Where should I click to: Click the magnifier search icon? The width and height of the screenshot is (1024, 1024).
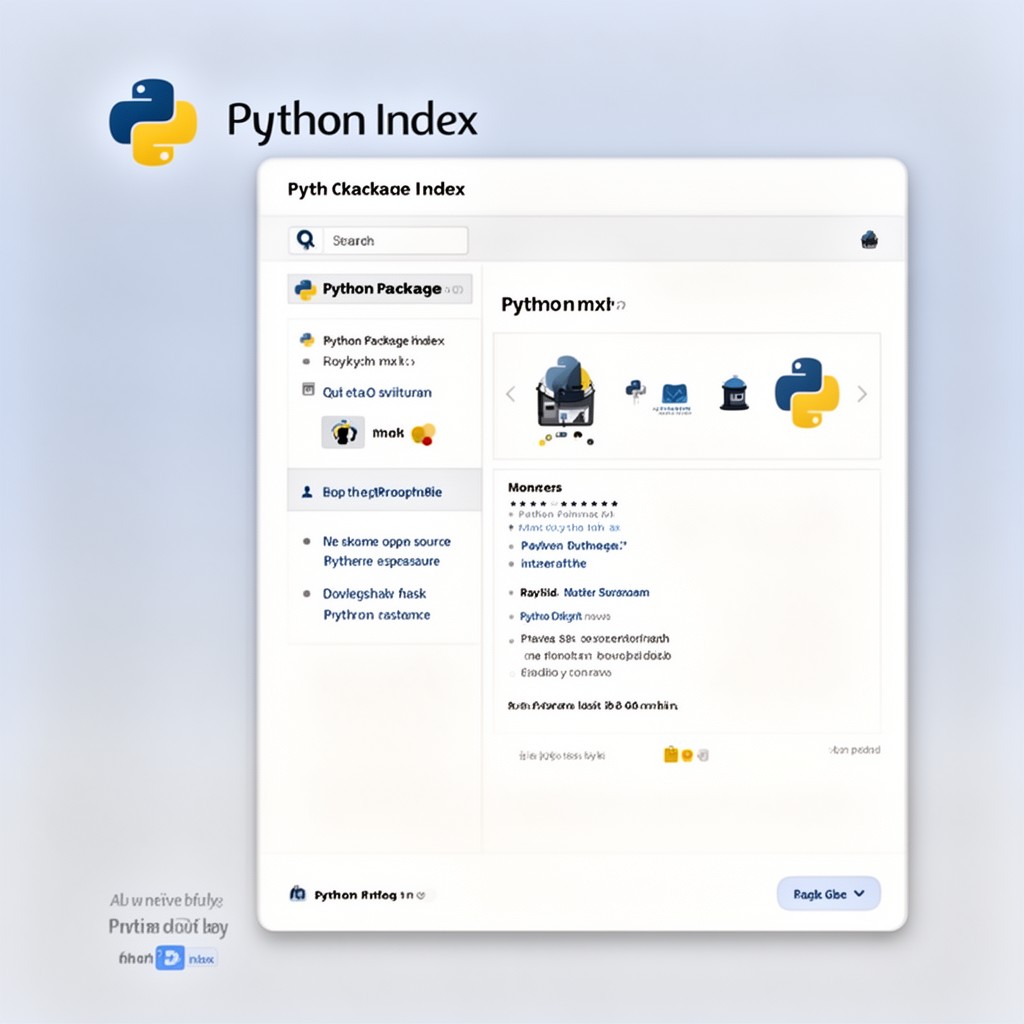pos(305,240)
